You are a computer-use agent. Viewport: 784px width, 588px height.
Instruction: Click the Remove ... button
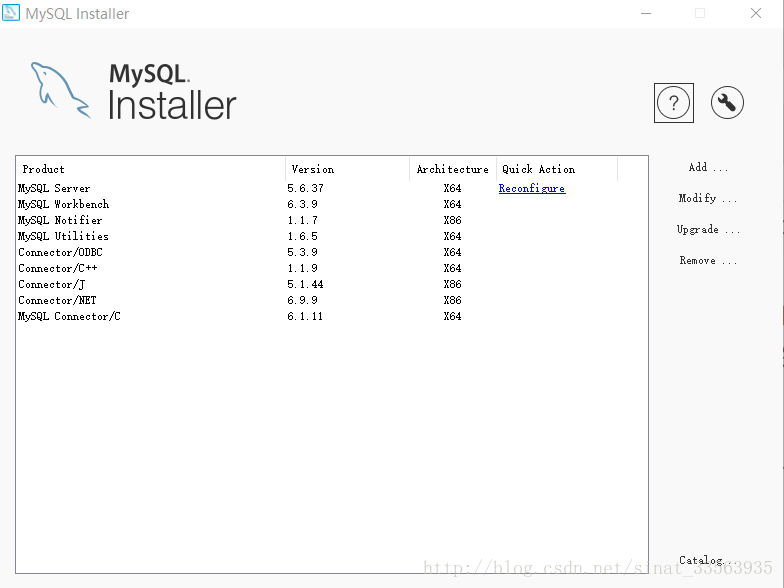point(708,260)
